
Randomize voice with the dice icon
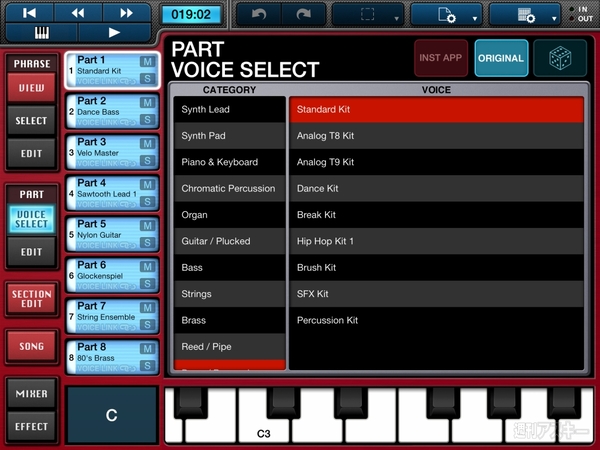coord(560,58)
